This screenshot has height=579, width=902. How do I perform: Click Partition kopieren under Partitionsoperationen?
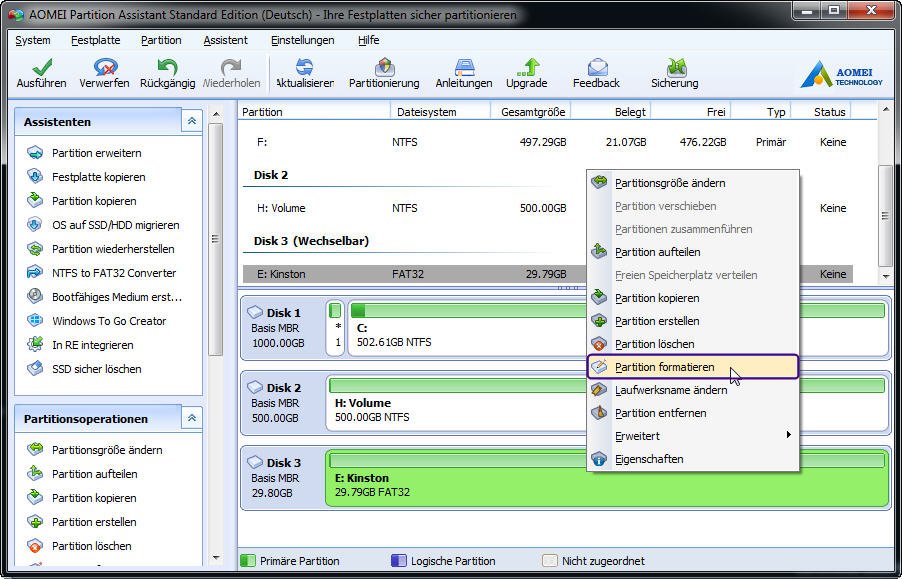click(94, 498)
